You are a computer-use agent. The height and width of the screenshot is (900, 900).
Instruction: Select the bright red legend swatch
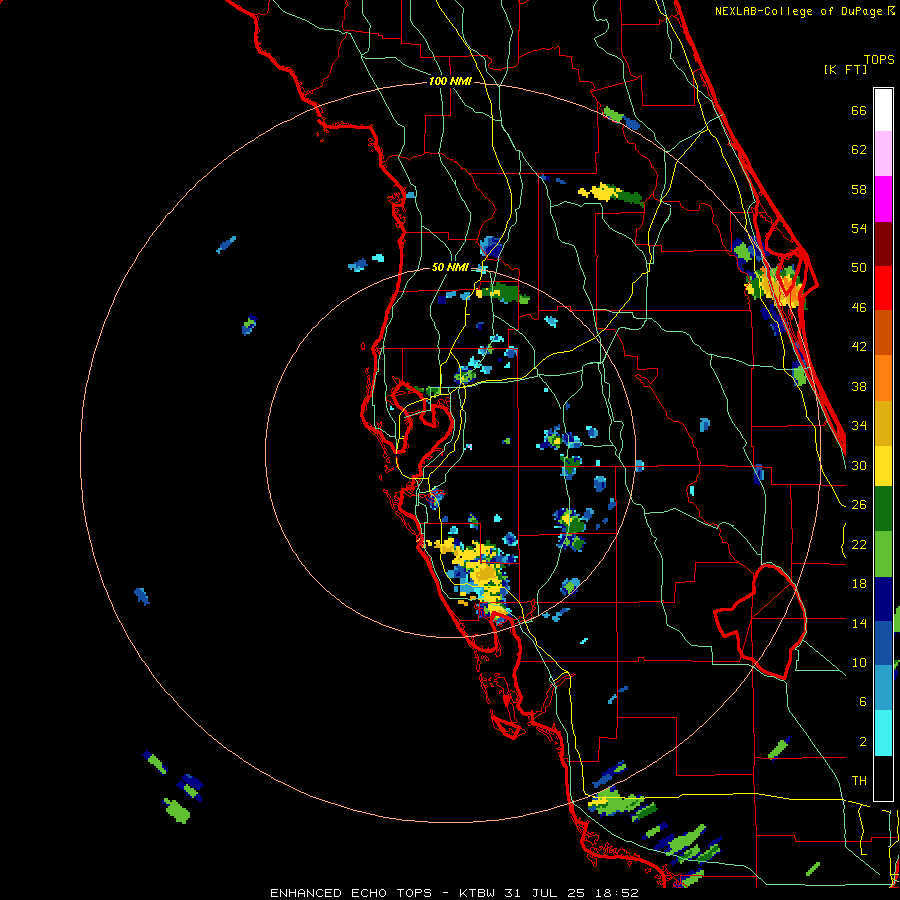click(x=883, y=288)
